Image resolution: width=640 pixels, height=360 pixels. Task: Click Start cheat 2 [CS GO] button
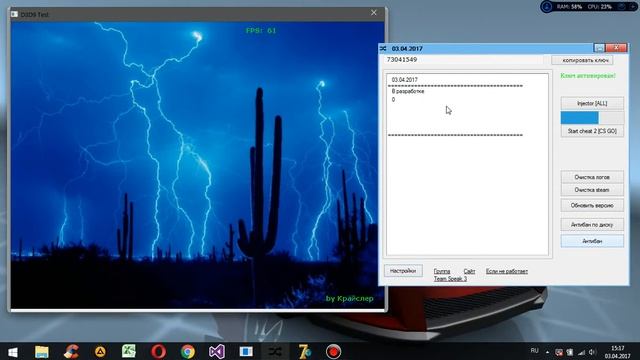coord(592,131)
